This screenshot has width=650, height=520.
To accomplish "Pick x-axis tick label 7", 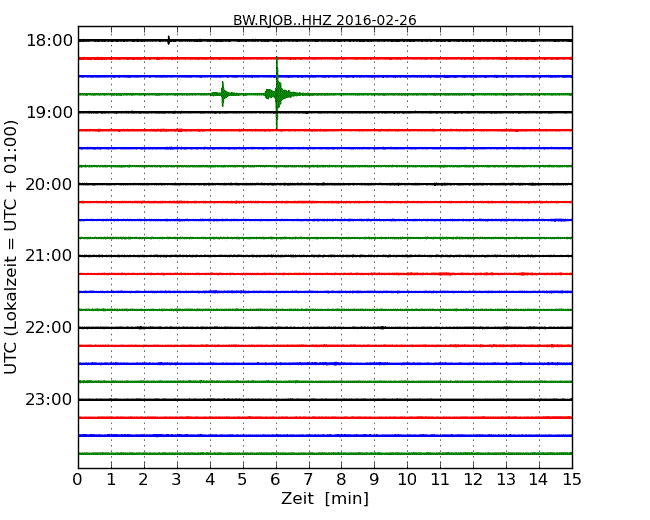I will tap(308, 480).
